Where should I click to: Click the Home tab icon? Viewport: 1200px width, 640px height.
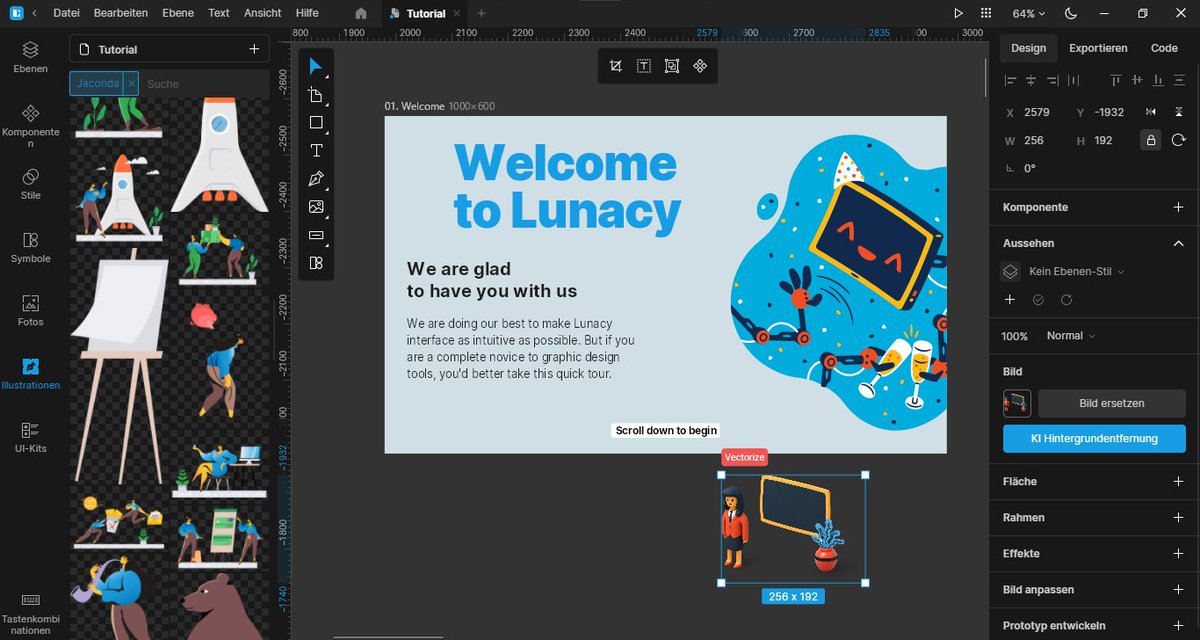coord(361,13)
